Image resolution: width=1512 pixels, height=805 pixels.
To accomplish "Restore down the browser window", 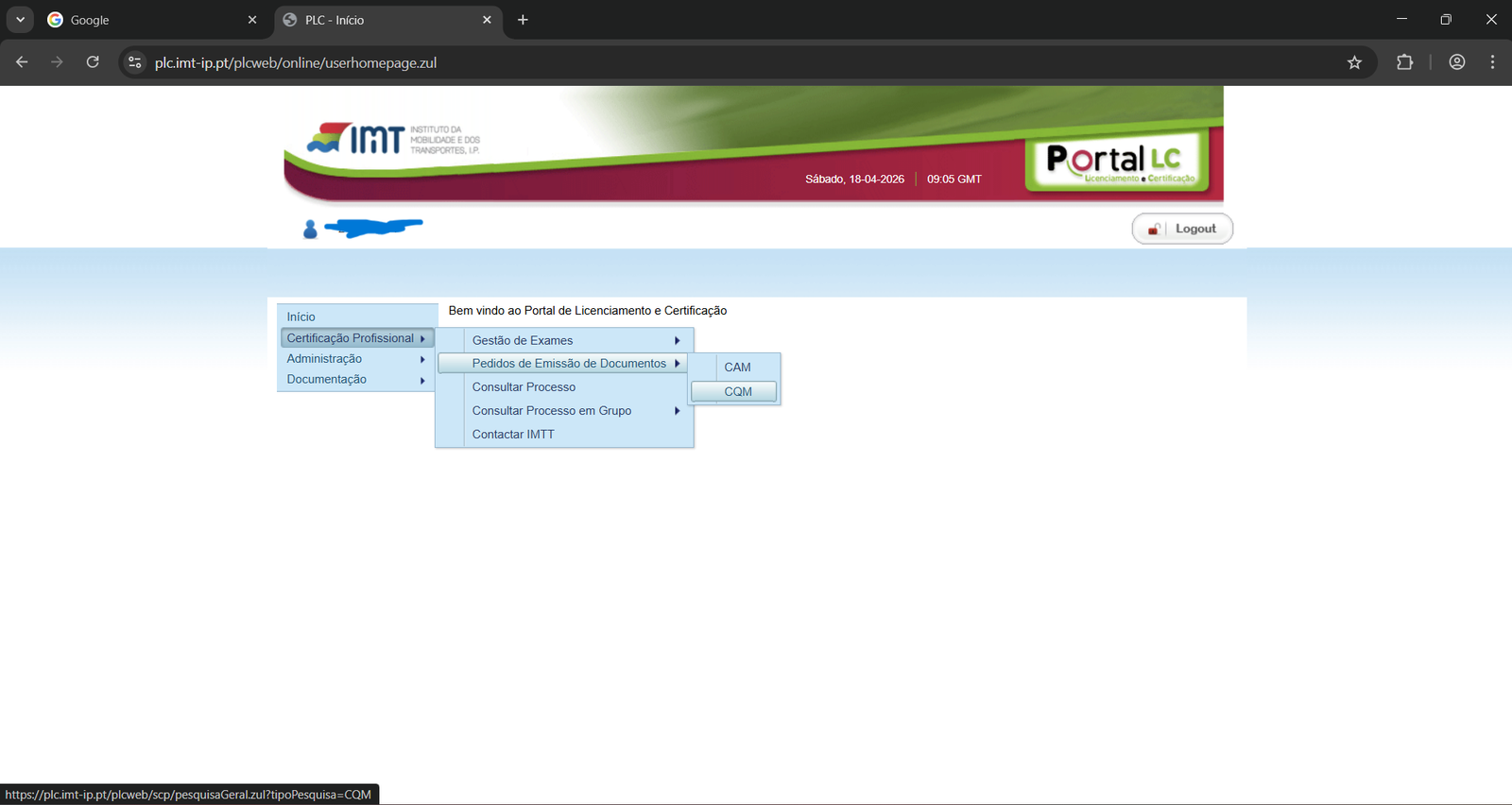I will pyautogui.click(x=1446, y=19).
